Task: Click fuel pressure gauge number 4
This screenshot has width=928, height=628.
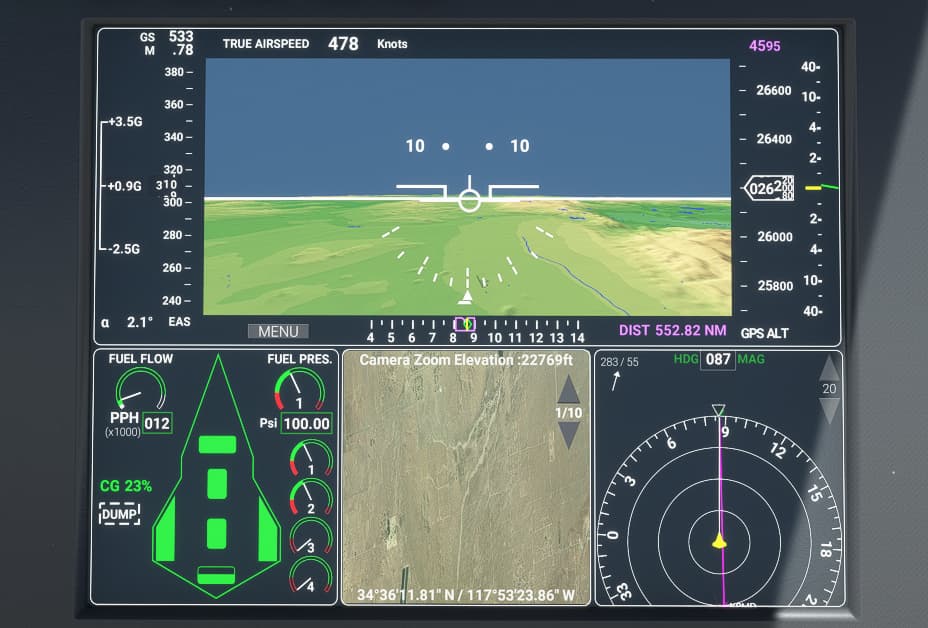Action: coord(310,575)
